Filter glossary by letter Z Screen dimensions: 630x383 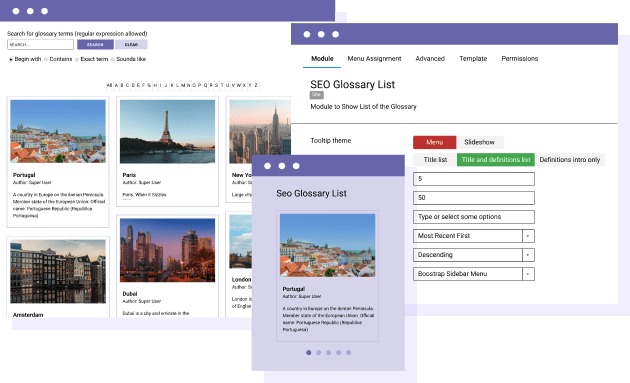point(256,85)
